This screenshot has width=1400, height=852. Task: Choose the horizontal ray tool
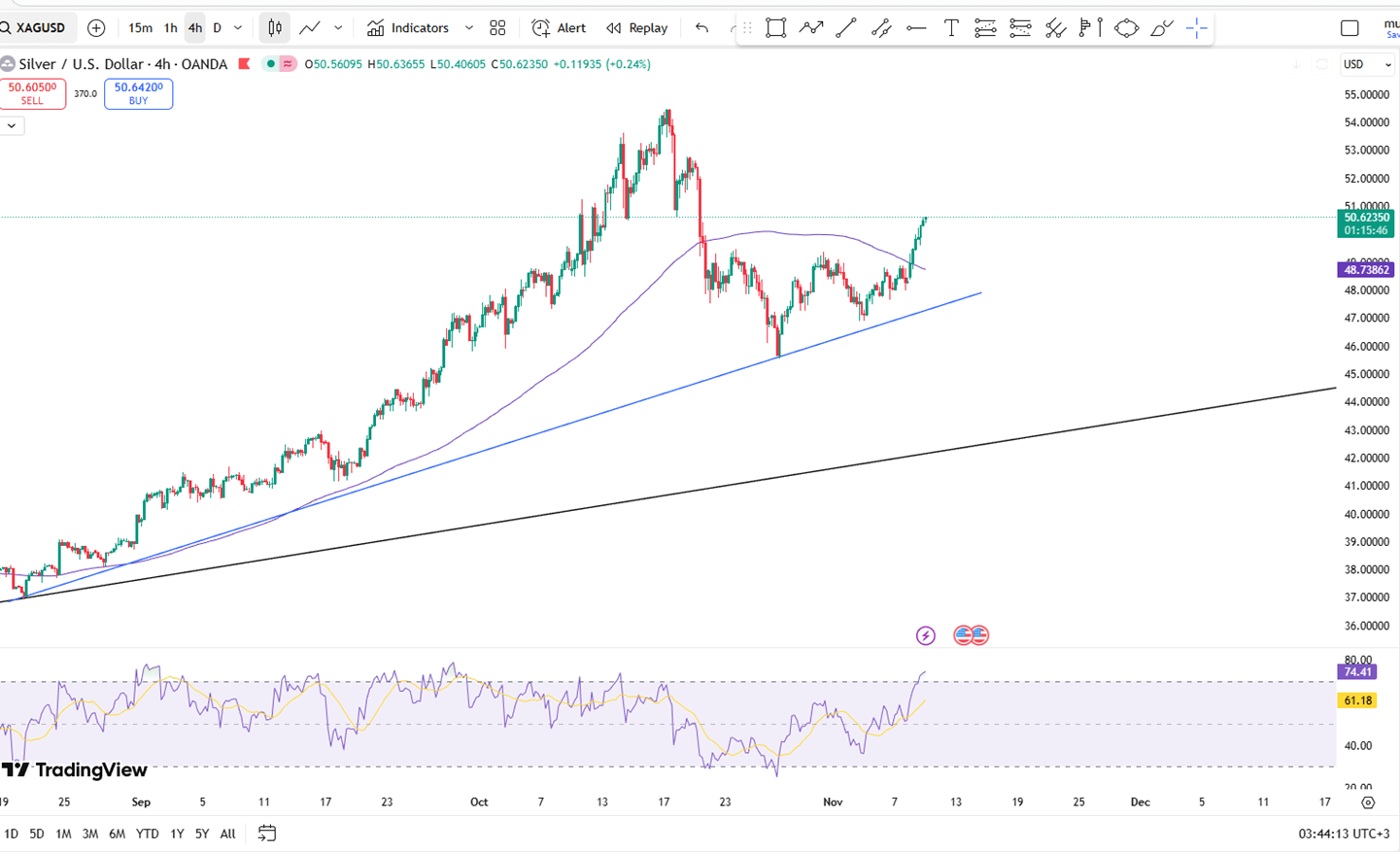pyautogui.click(x=916, y=28)
